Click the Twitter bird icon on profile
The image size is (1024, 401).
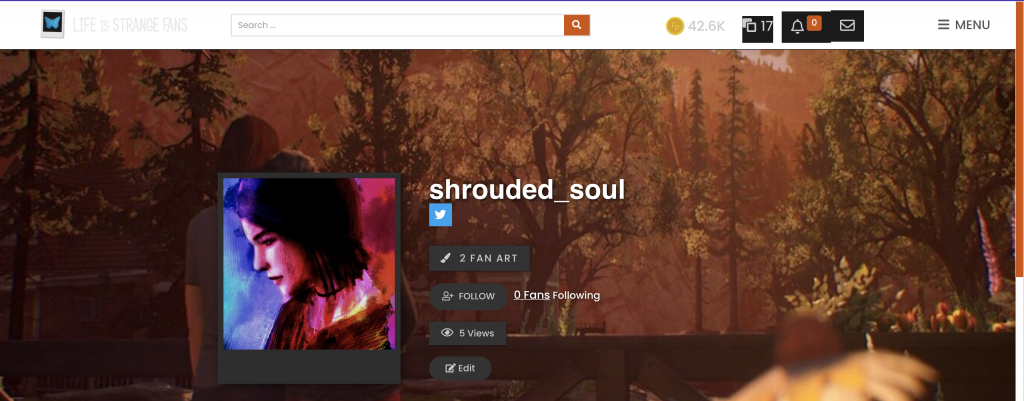point(440,214)
